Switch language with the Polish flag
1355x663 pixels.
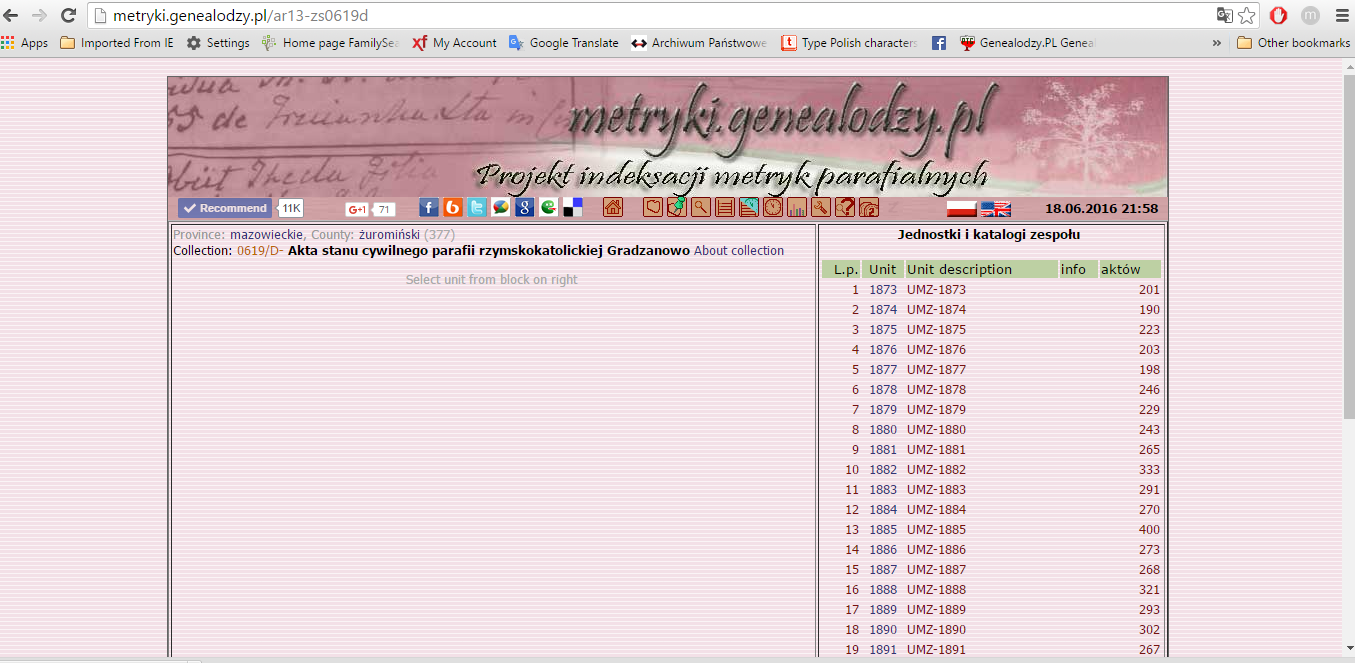point(961,209)
